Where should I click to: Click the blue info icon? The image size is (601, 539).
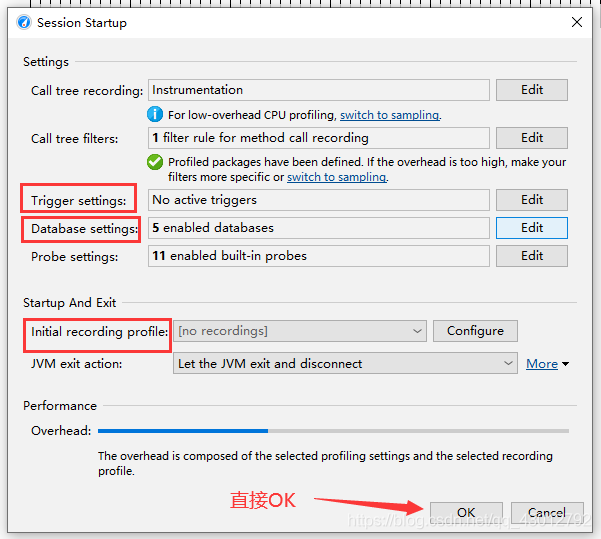coord(155,115)
